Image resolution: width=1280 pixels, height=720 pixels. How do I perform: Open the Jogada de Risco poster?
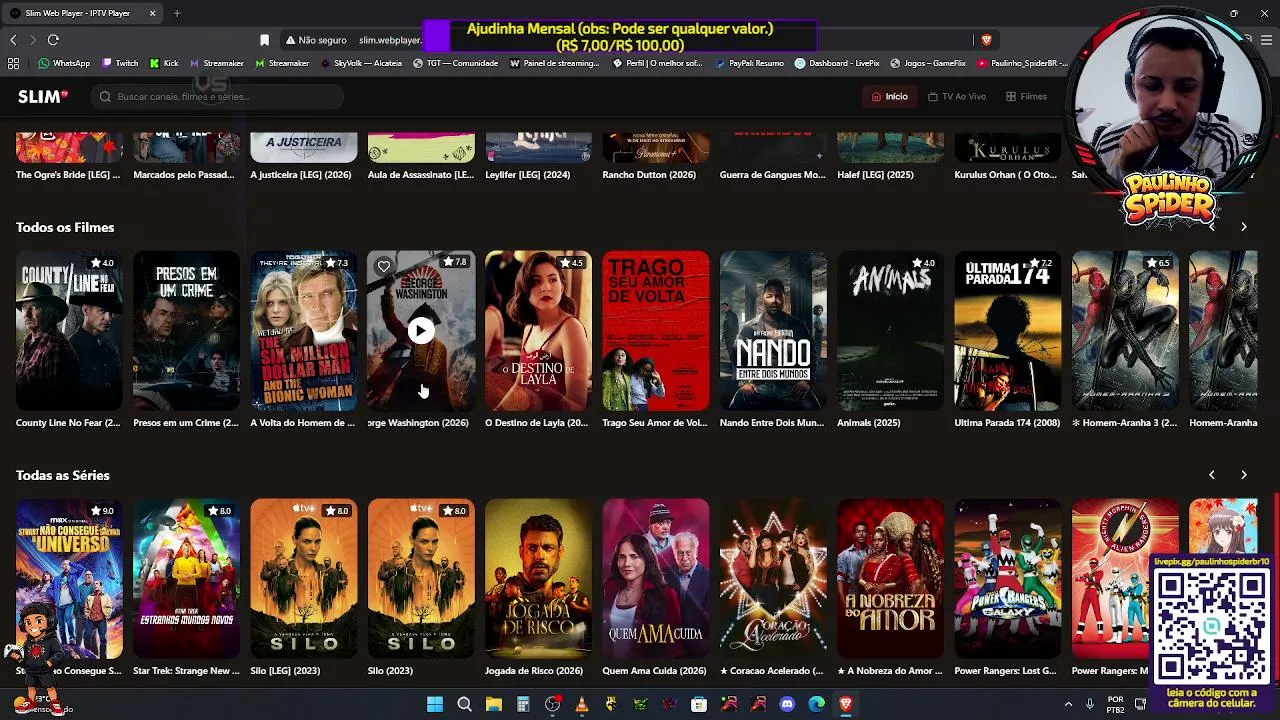click(x=538, y=579)
